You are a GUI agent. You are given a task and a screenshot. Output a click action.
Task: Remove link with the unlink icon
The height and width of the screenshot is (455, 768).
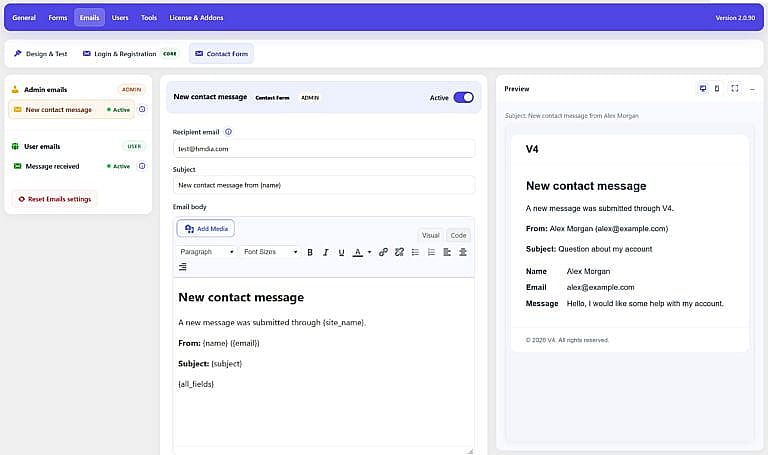[399, 252]
